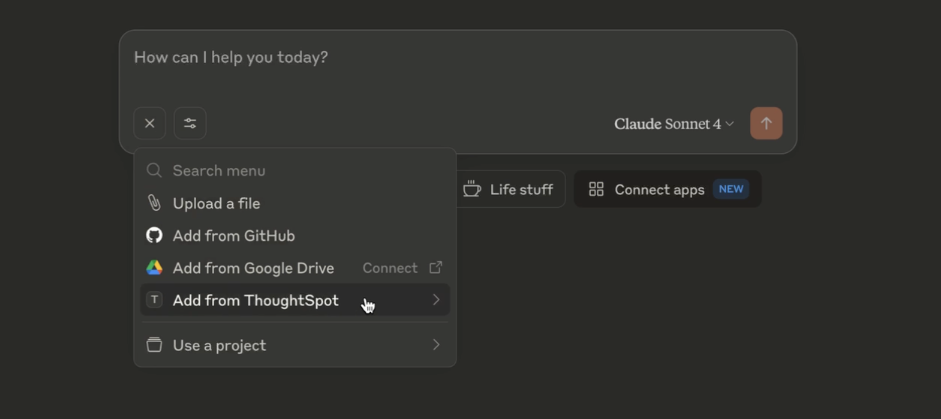The height and width of the screenshot is (419, 941).
Task: Select Upload a file option
Action: (216, 204)
